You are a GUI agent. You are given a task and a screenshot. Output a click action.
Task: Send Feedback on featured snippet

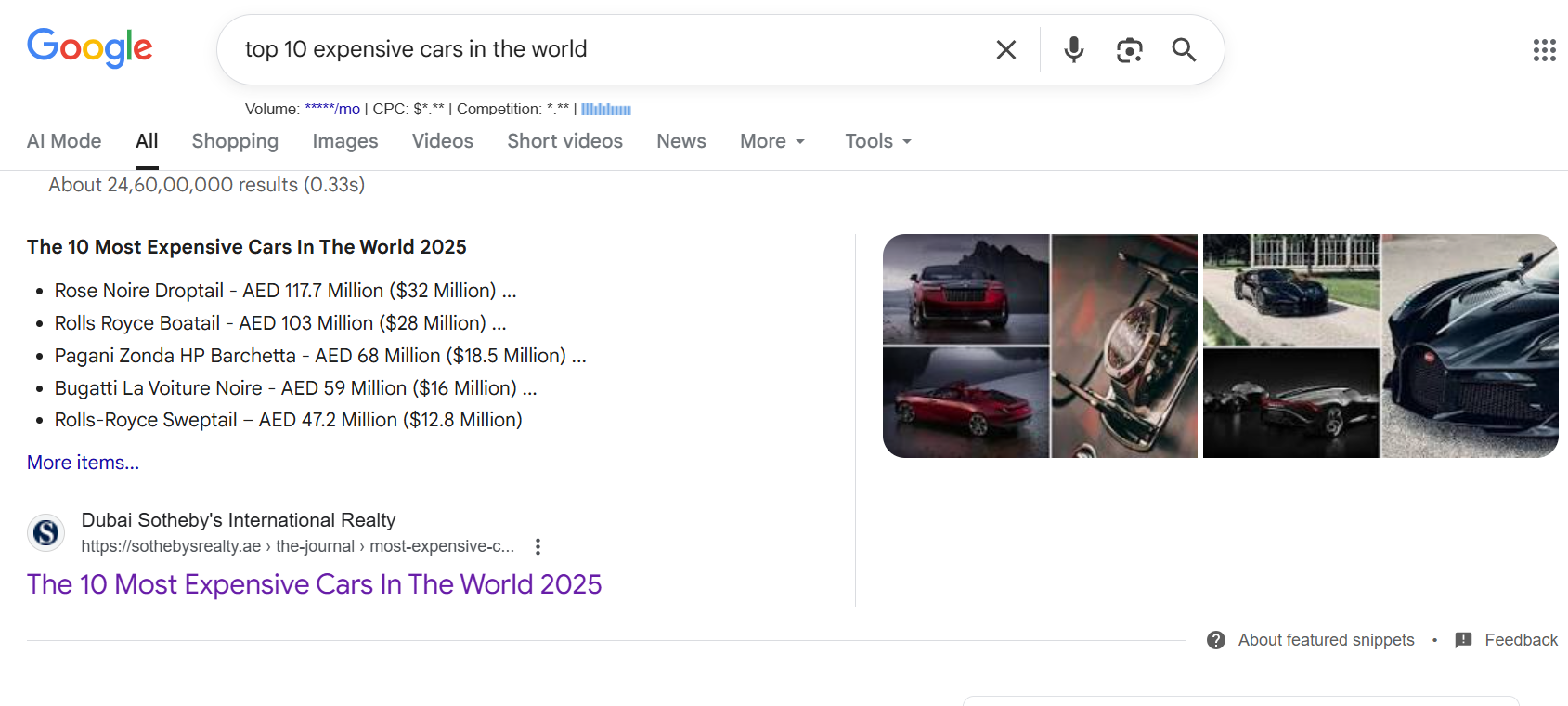coord(1521,640)
